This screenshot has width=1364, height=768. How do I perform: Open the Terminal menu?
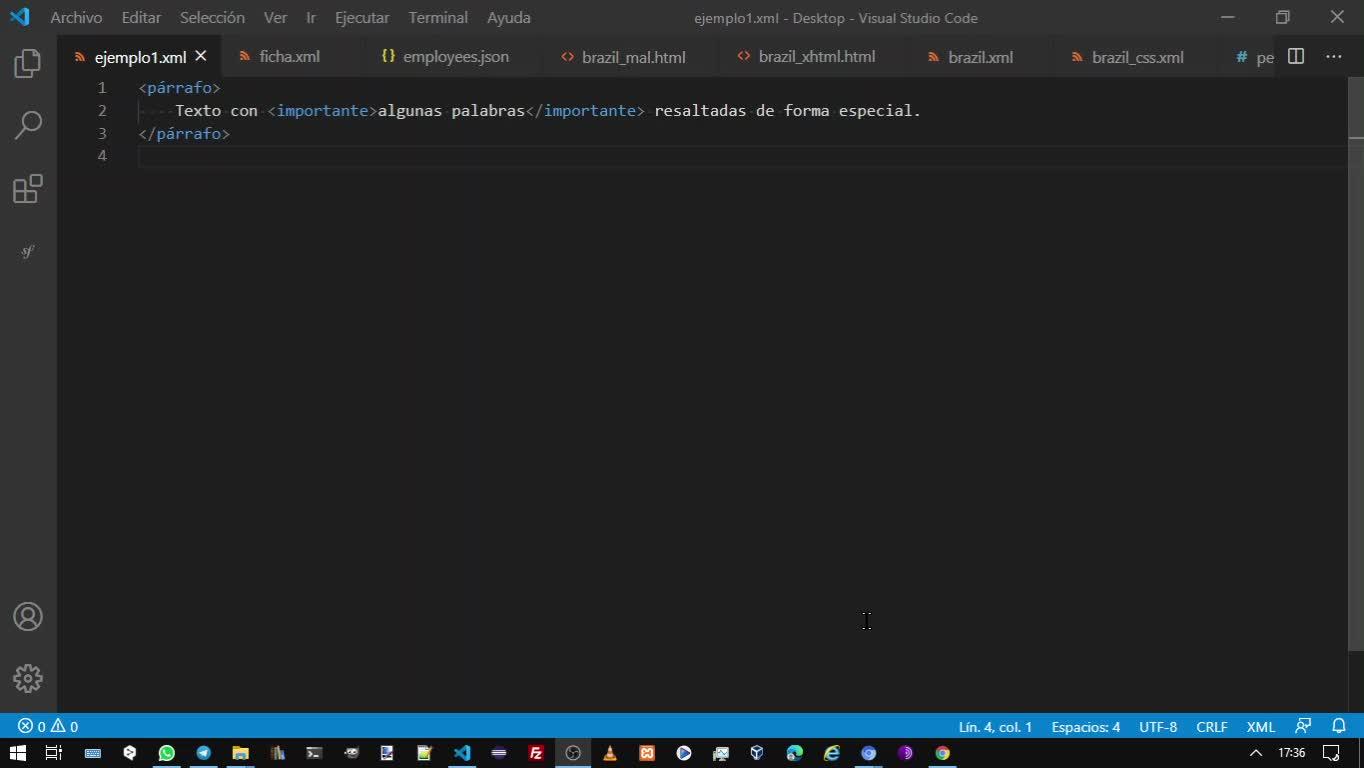438,18
